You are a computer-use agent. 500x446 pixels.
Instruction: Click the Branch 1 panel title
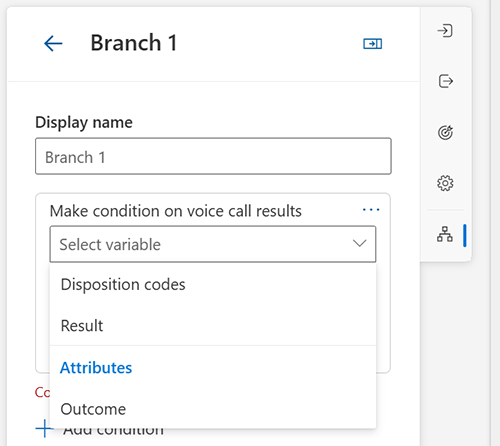pyautogui.click(x=134, y=43)
